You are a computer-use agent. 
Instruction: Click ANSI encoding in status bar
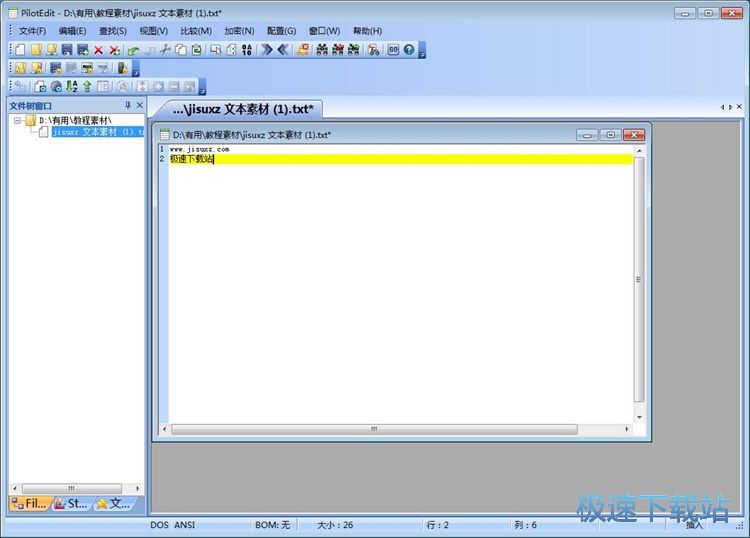[185, 525]
